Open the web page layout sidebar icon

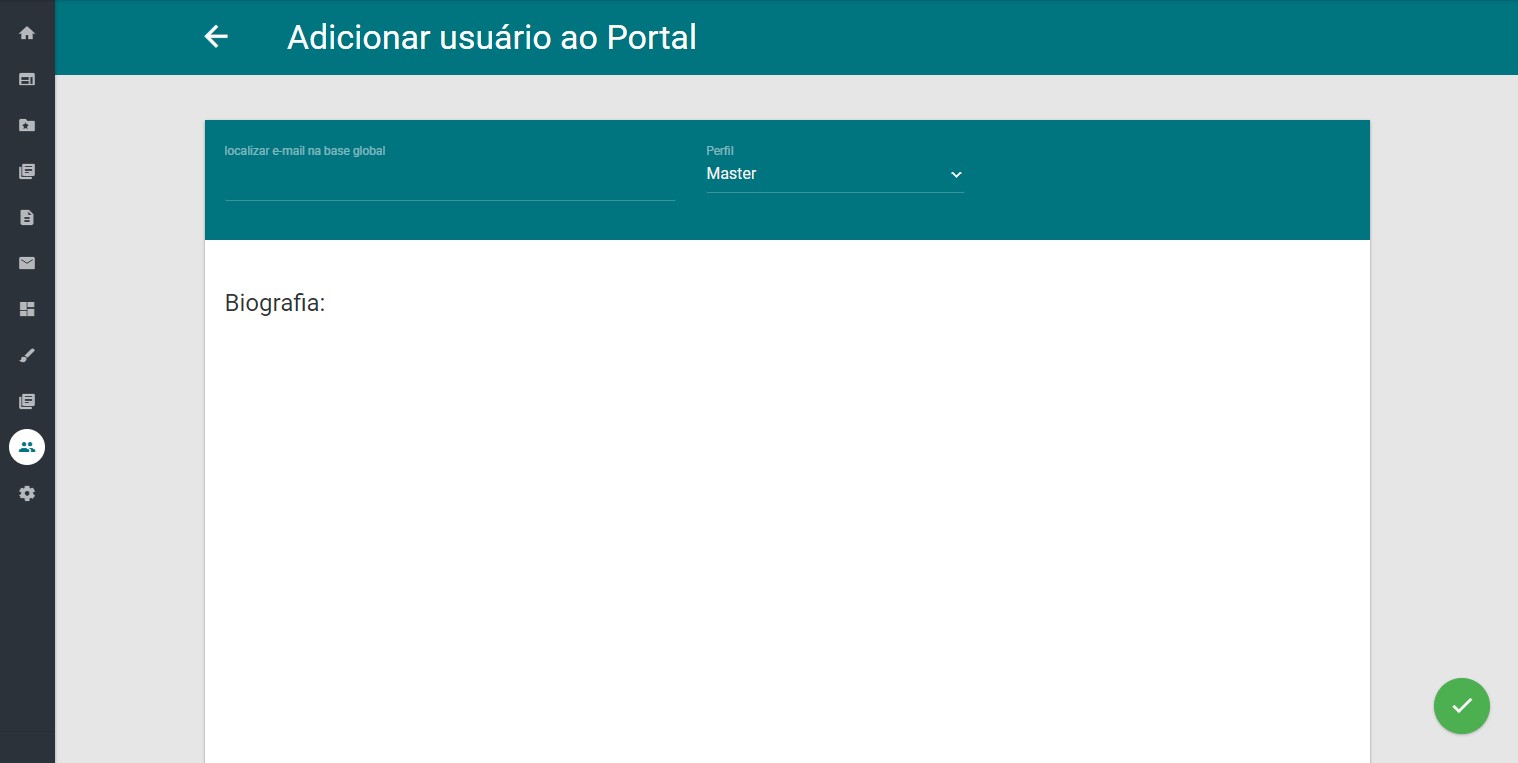point(27,79)
